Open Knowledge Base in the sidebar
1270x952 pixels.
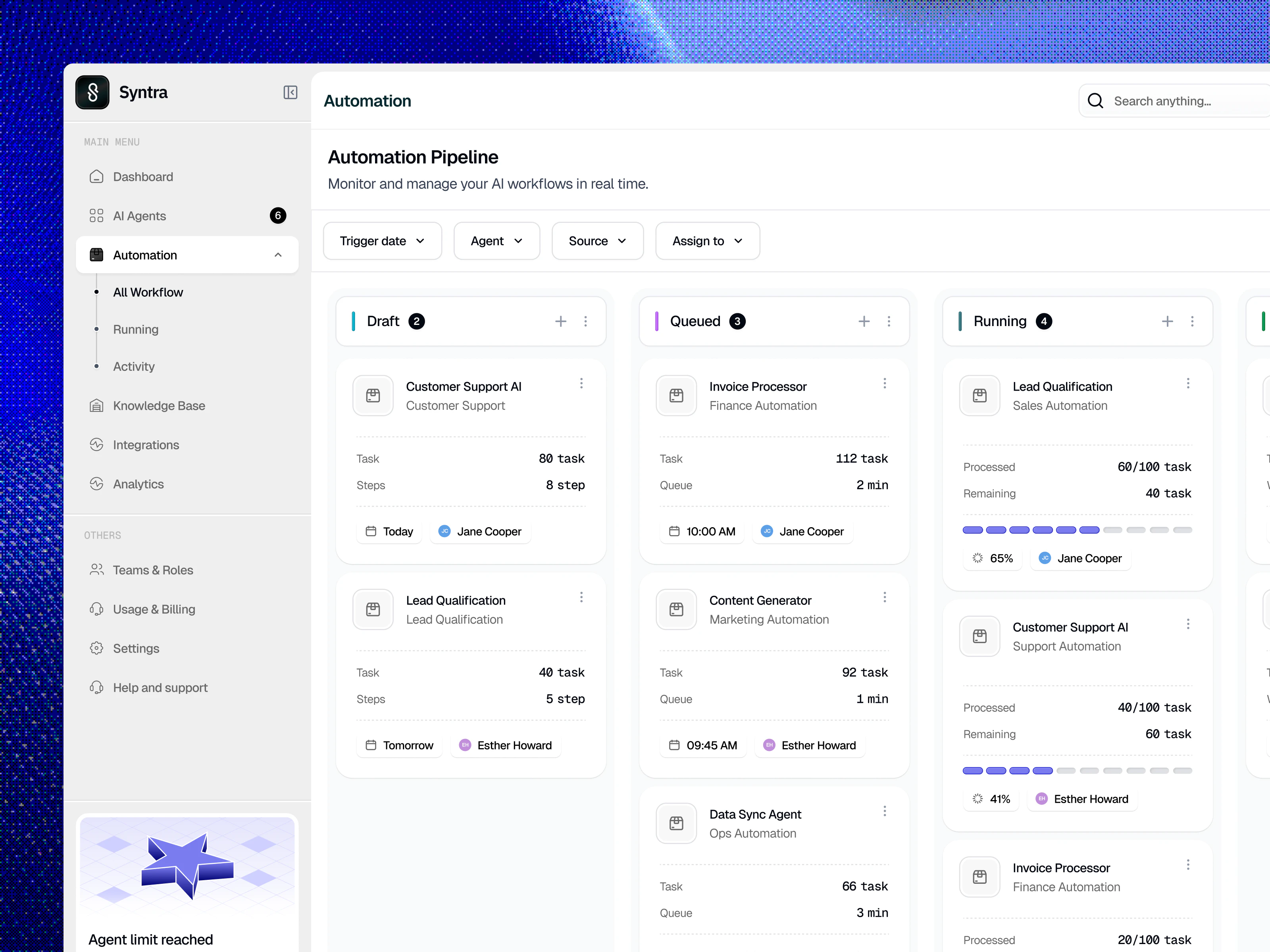point(187,406)
